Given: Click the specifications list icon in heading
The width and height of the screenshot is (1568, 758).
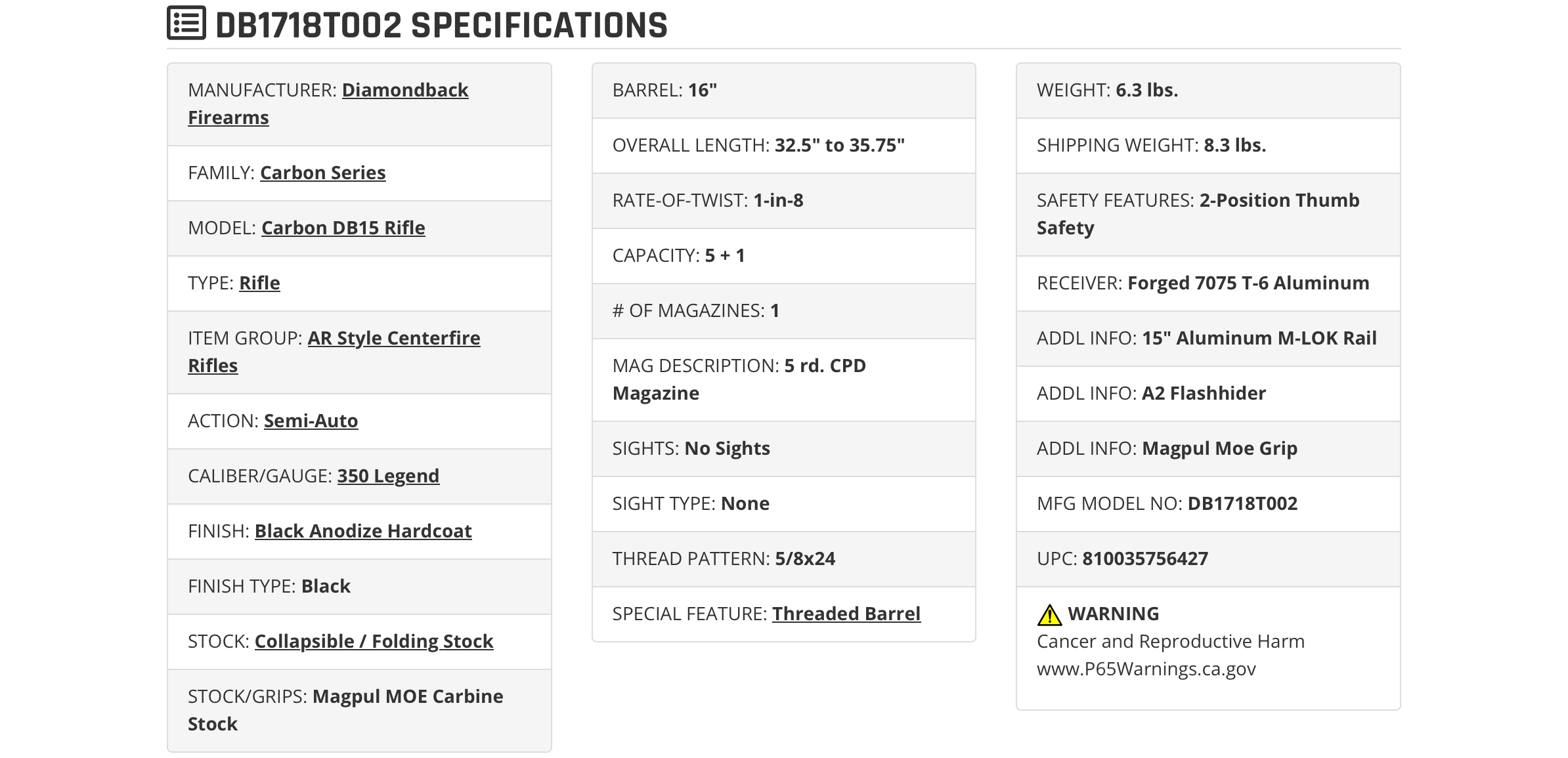Looking at the screenshot, I should [x=186, y=23].
